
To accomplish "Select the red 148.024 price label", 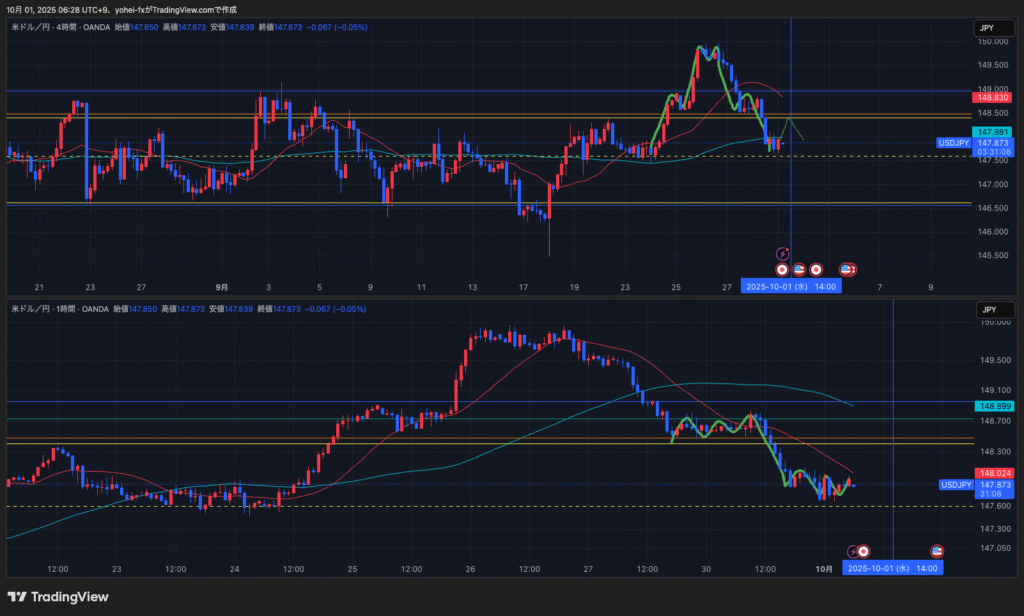I will click(992, 473).
